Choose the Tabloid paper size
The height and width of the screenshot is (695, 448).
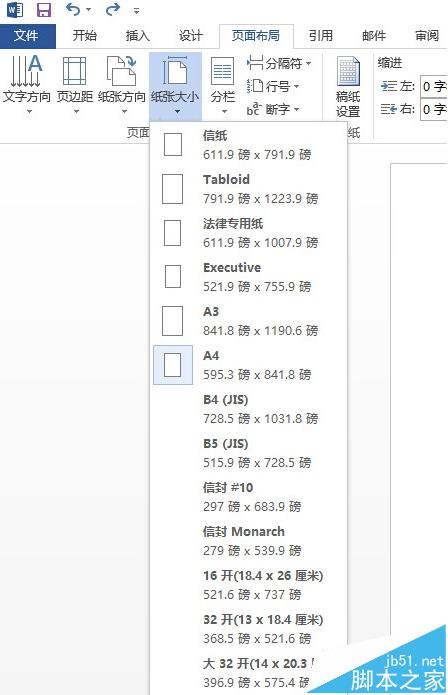[x=248, y=189]
